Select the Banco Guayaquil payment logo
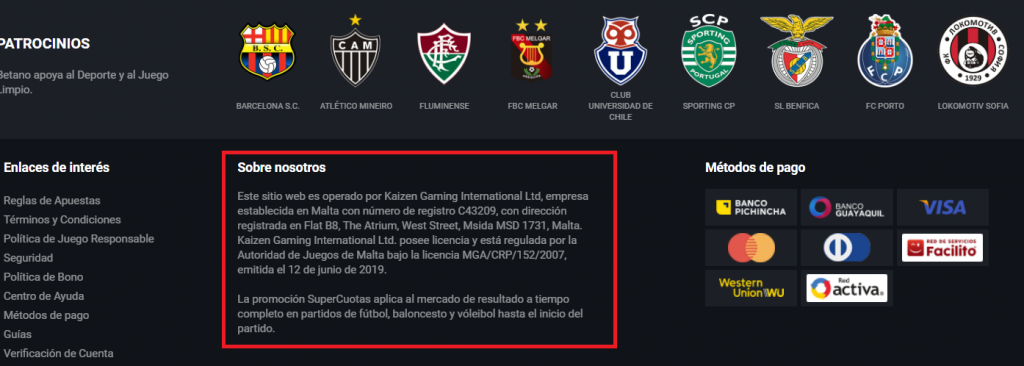Screen dimensions: 1024x366 [846, 208]
